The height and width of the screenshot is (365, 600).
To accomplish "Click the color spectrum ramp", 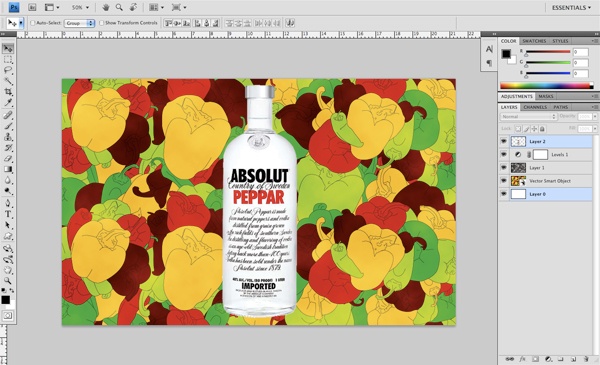I will point(546,86).
